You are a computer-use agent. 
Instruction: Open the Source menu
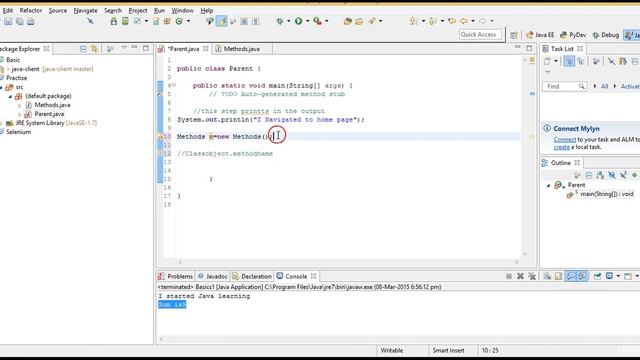coord(58,10)
